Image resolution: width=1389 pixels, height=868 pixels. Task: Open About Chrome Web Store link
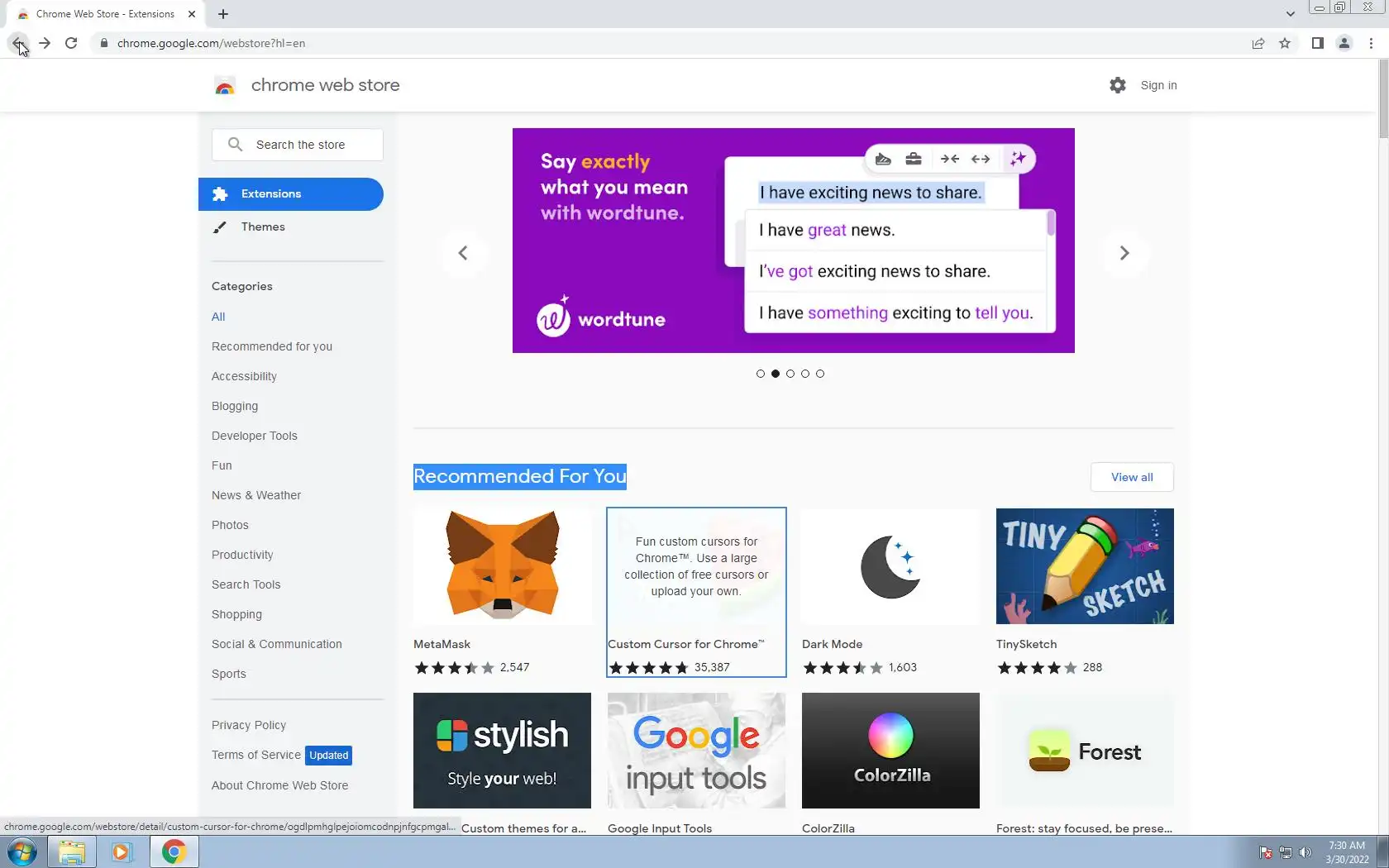pyautogui.click(x=280, y=785)
